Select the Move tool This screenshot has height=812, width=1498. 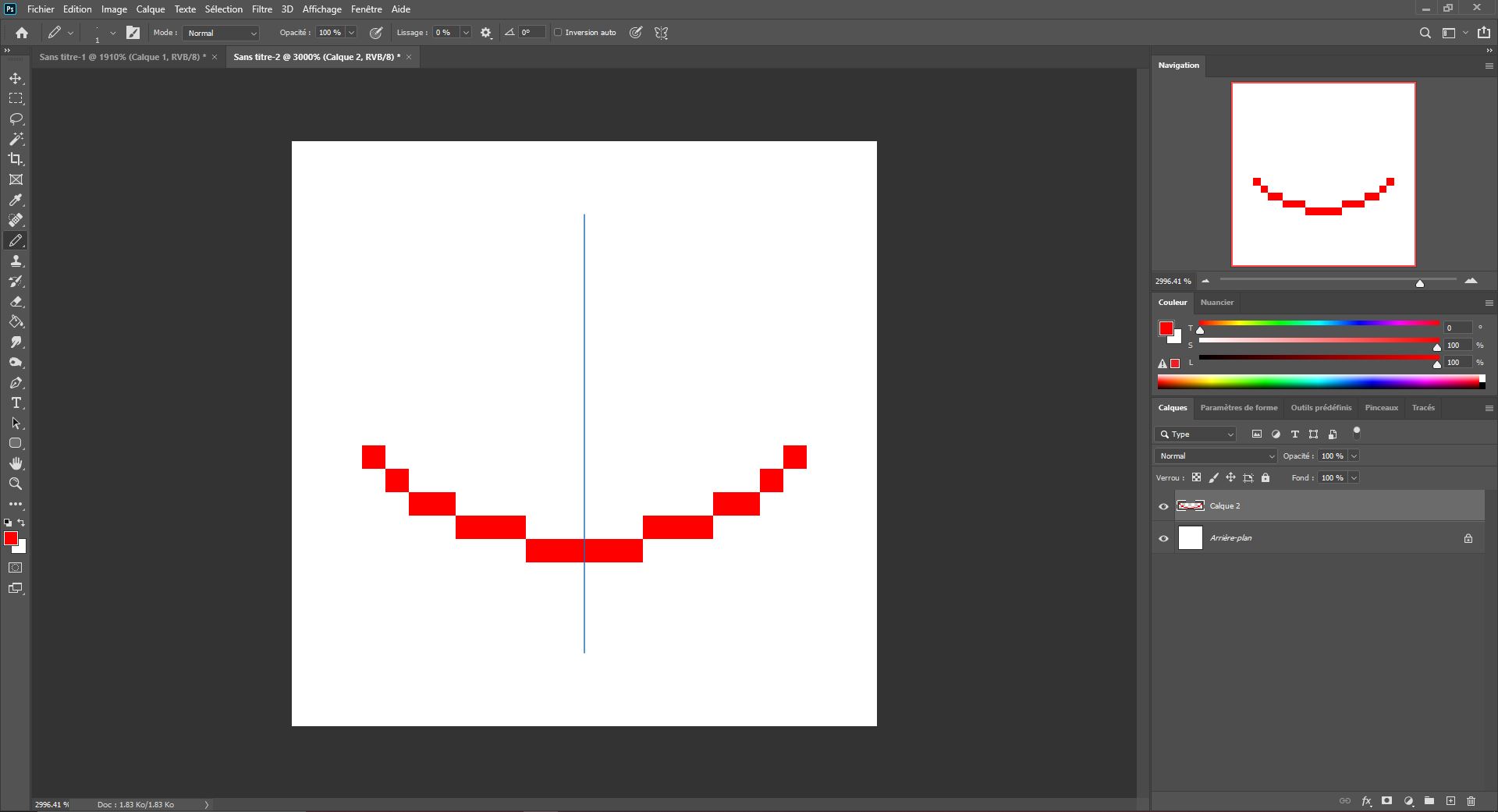pos(16,78)
